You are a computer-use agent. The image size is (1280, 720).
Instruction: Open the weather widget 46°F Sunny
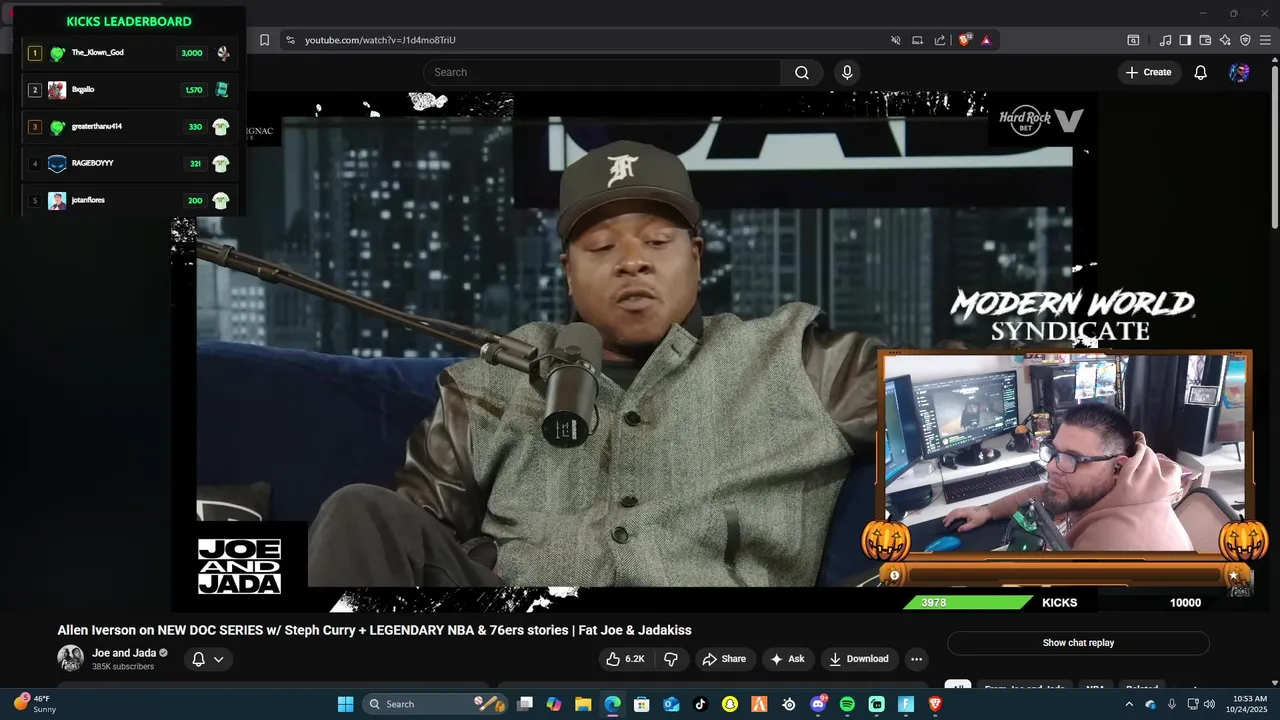[x=35, y=704]
